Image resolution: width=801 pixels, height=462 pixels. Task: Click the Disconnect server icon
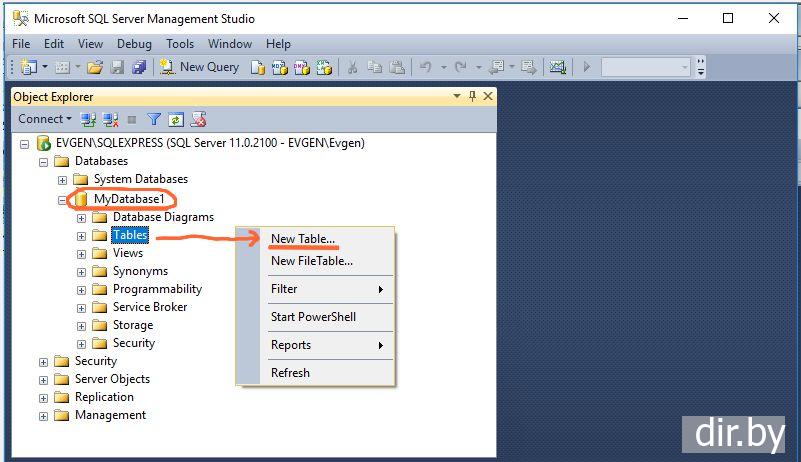tap(110, 120)
